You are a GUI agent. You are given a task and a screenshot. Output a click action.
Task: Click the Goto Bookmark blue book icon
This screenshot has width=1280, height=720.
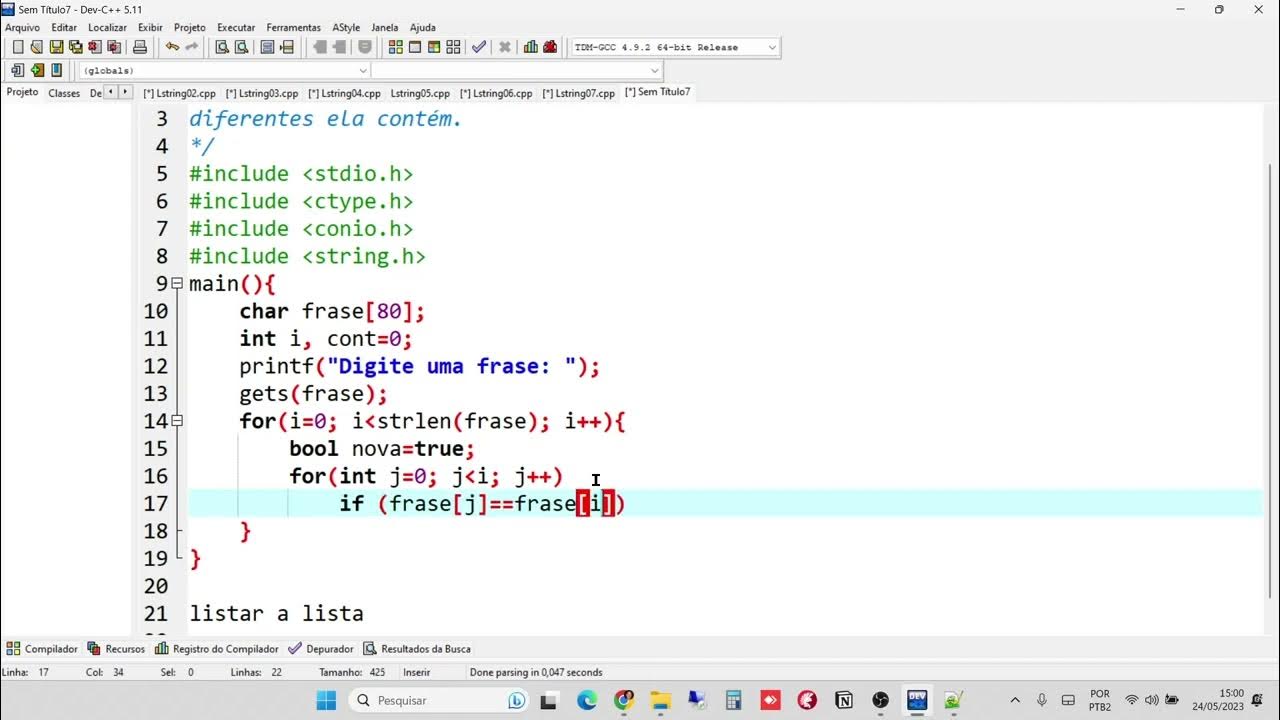click(56, 70)
